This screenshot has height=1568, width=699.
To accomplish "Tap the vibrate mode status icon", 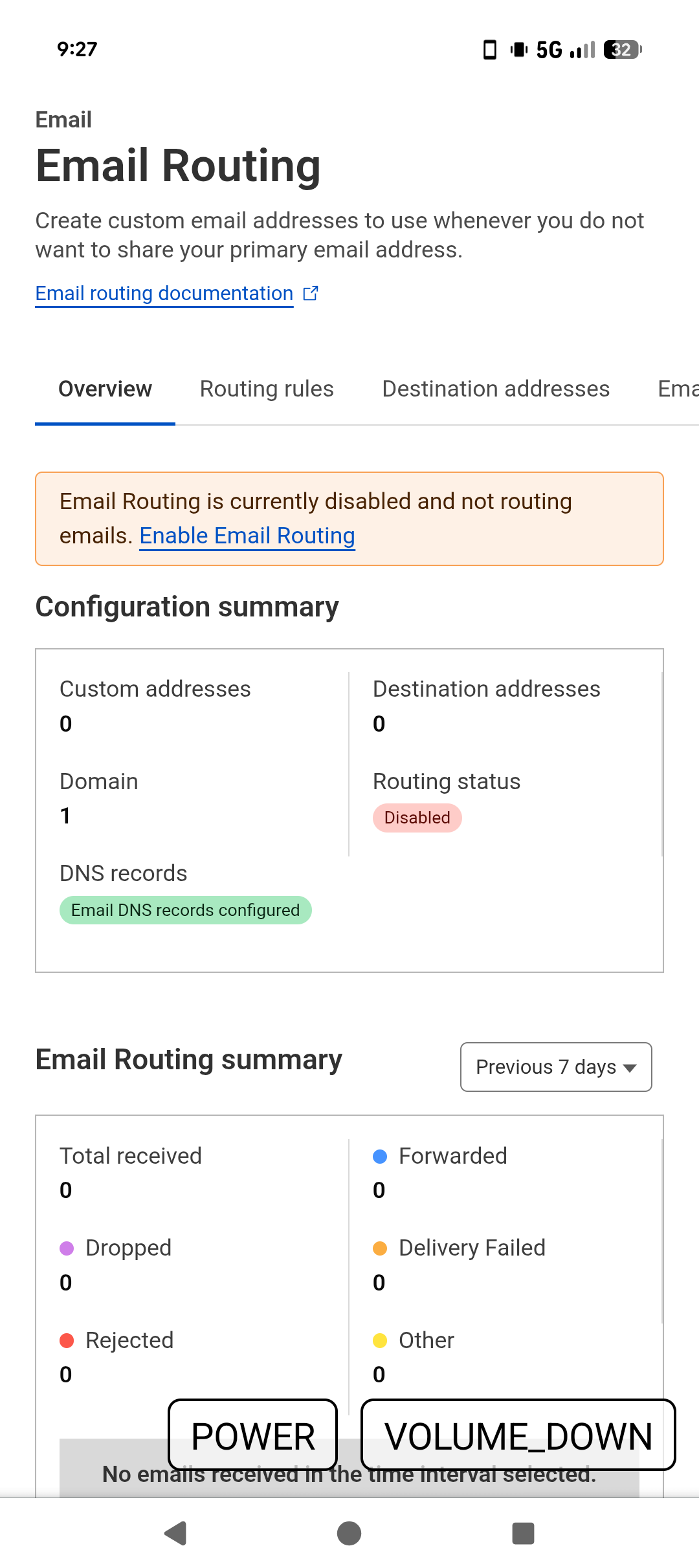I will coord(519,50).
